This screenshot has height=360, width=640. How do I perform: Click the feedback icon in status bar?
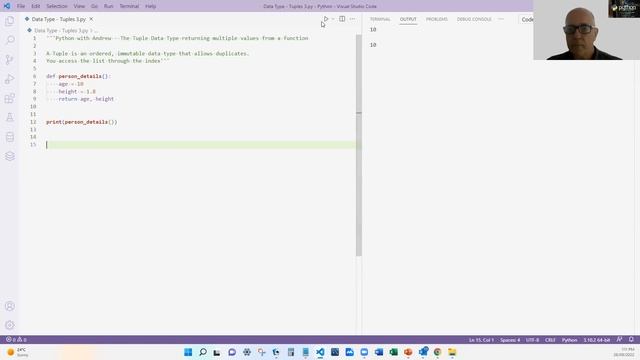click(620, 340)
